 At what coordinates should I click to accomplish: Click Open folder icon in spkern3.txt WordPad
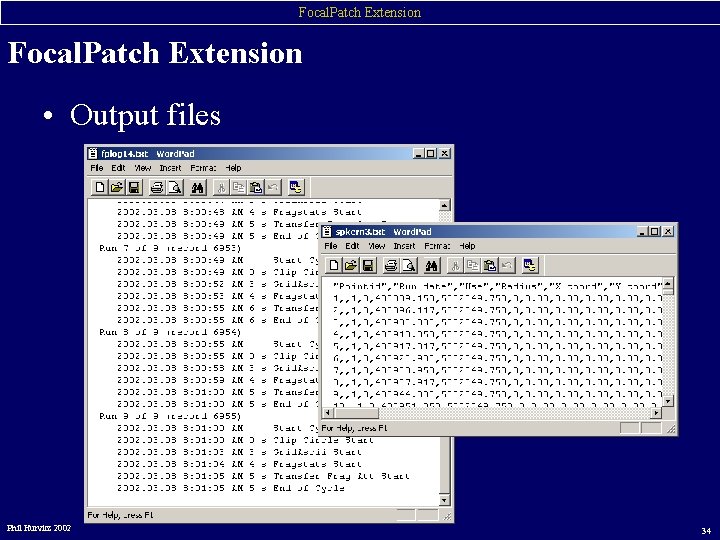351,265
